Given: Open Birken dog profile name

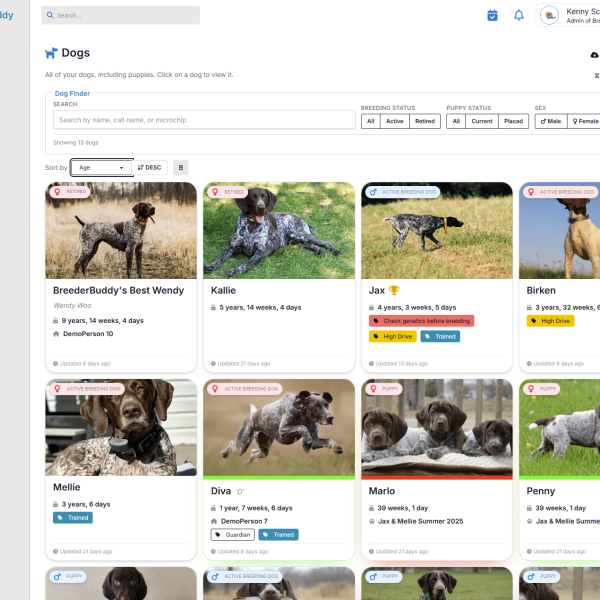Looking at the screenshot, I should tap(541, 290).
